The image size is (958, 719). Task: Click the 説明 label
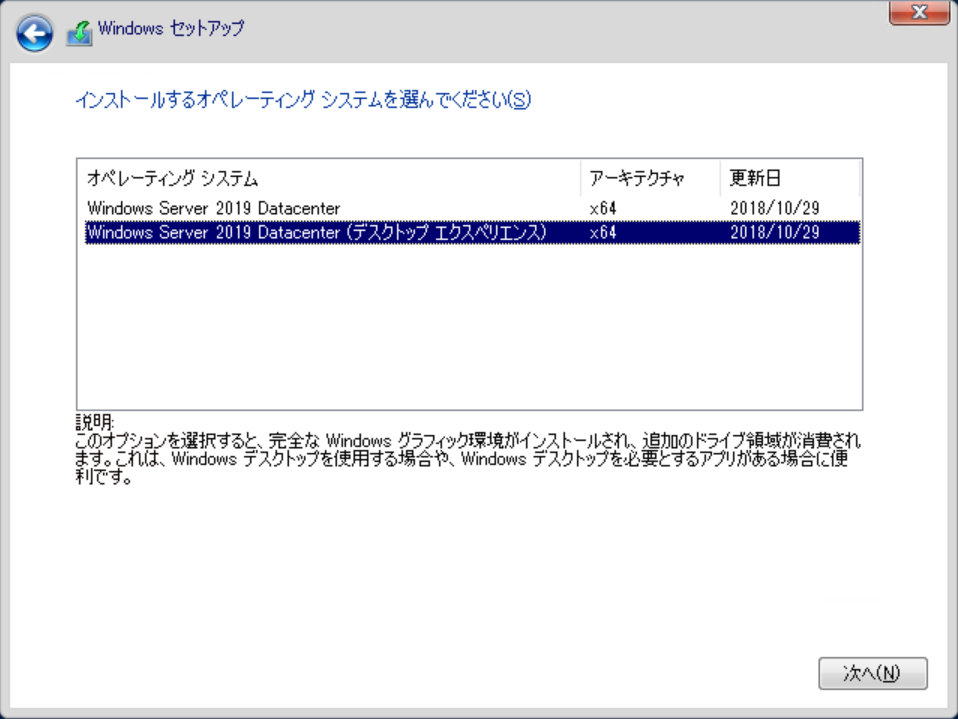pyautogui.click(x=94, y=422)
